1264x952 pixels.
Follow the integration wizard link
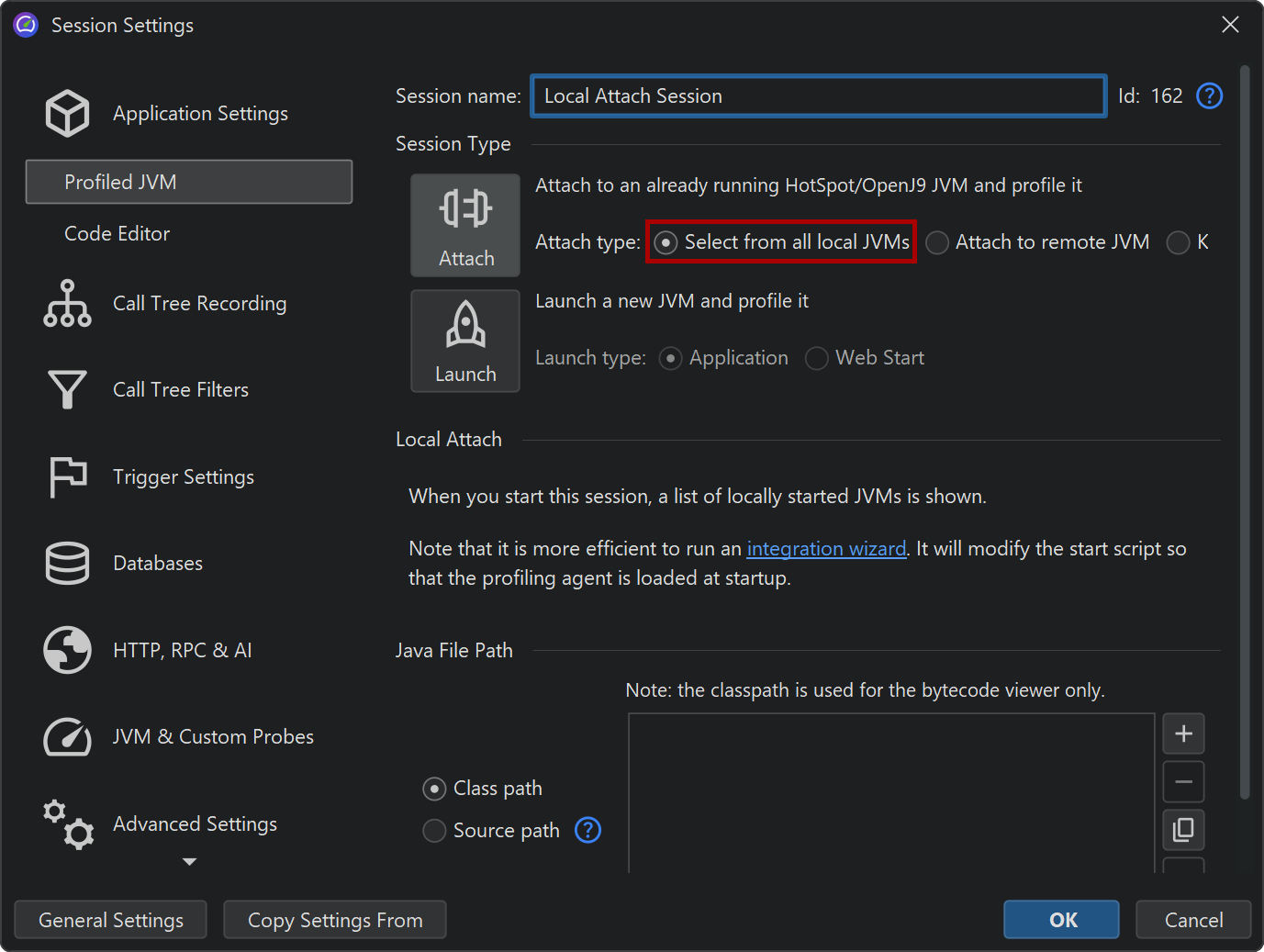click(826, 549)
